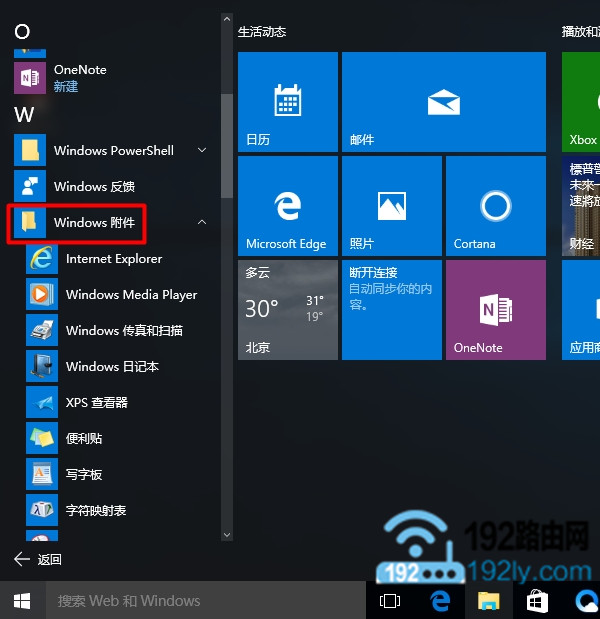Click the scrollbar up arrow
The width and height of the screenshot is (600, 619).
pos(227,19)
